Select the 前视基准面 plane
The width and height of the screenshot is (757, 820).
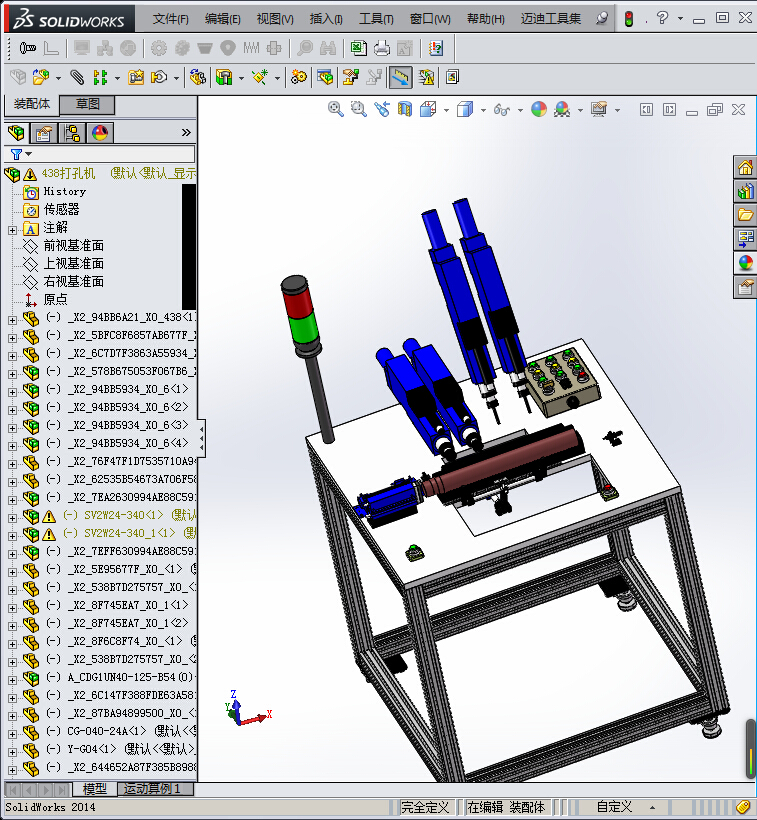click(74, 245)
